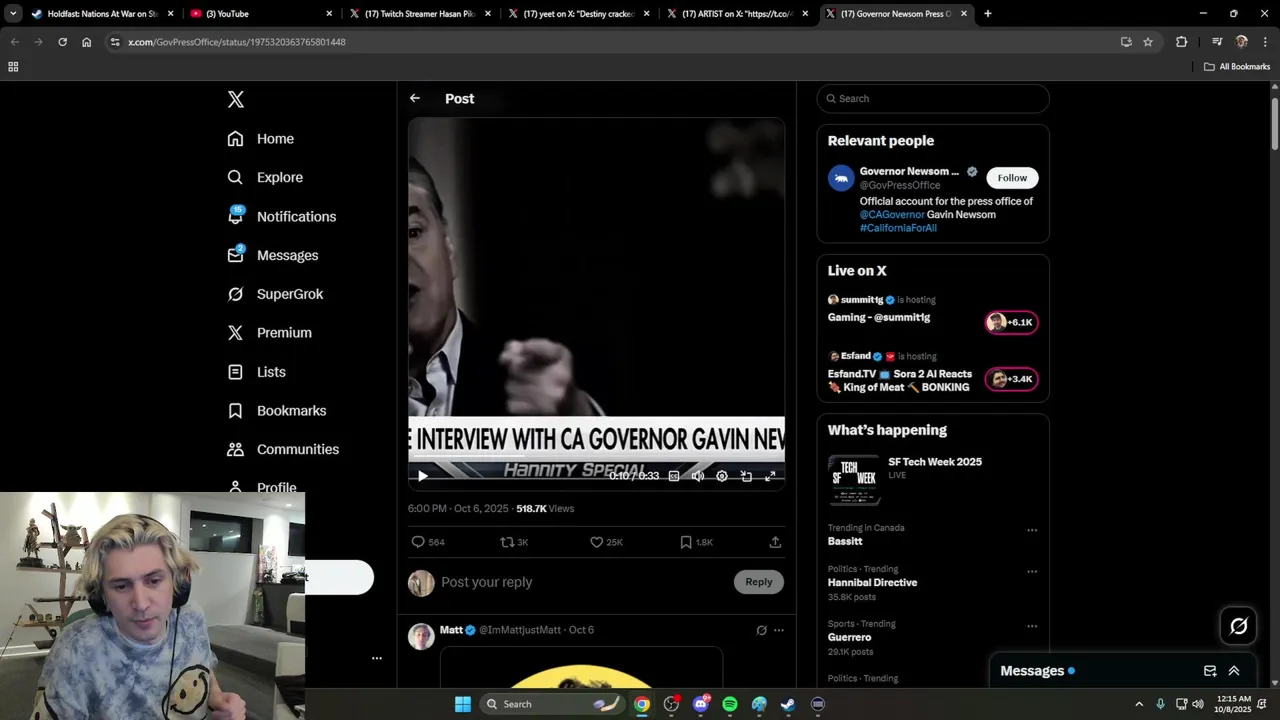Join summit1g space with +6.1K listeners

tap(1012, 322)
